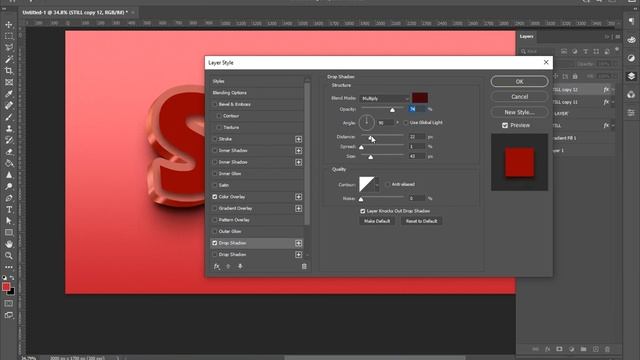Select the Eyedropper tool
Screen dimensions: 640x360
click(9, 94)
